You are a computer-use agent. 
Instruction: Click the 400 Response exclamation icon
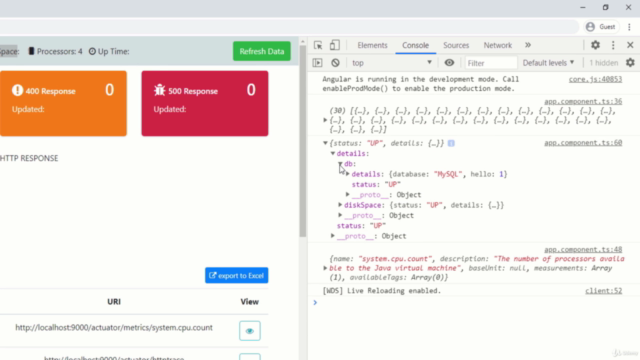click(17, 90)
